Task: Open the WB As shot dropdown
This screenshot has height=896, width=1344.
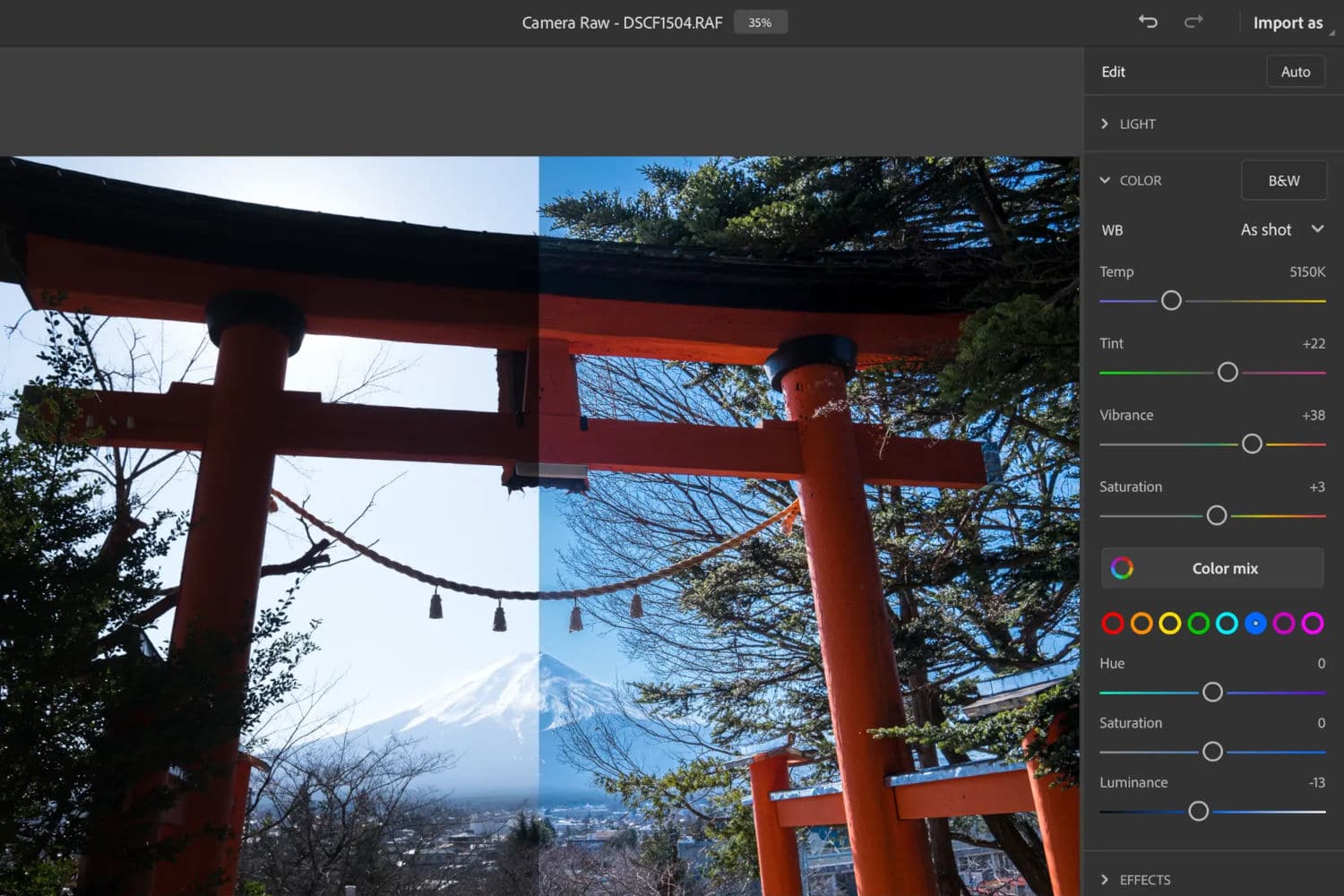Action: coord(1282,230)
